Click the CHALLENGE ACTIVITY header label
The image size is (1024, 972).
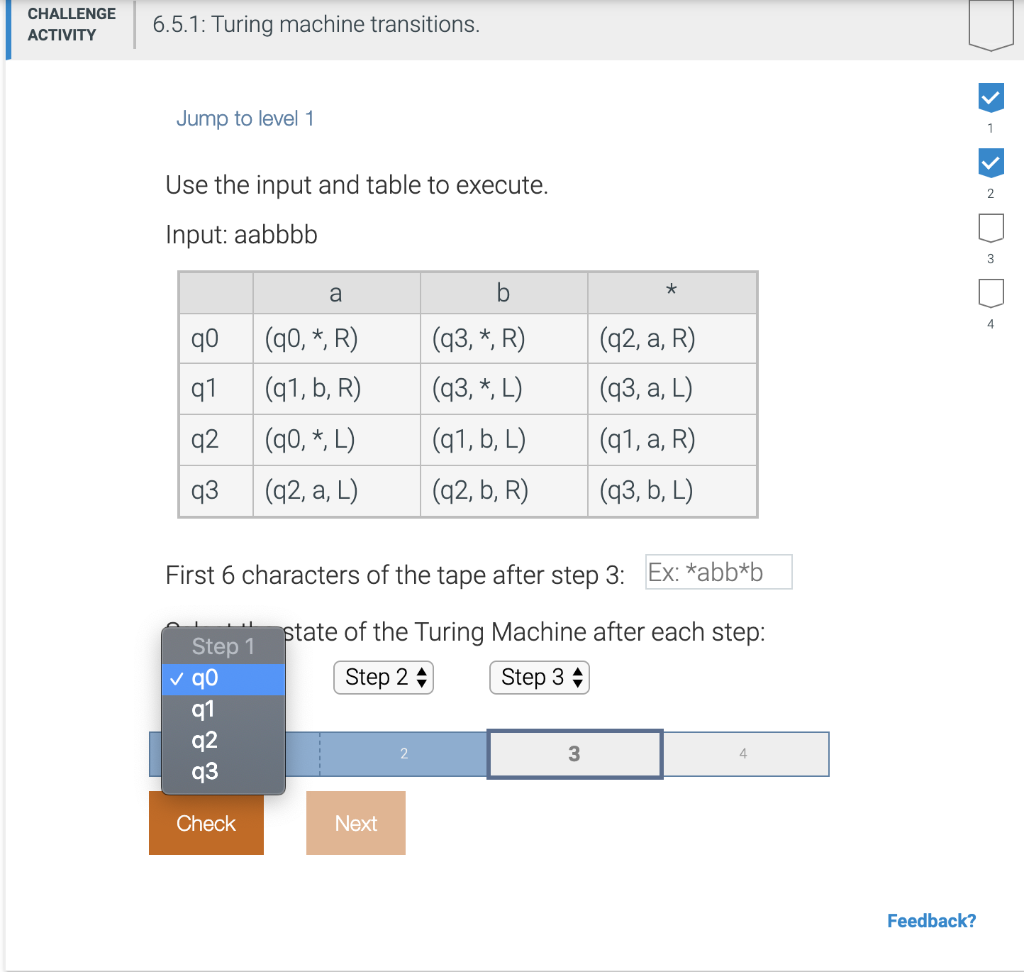point(69,22)
